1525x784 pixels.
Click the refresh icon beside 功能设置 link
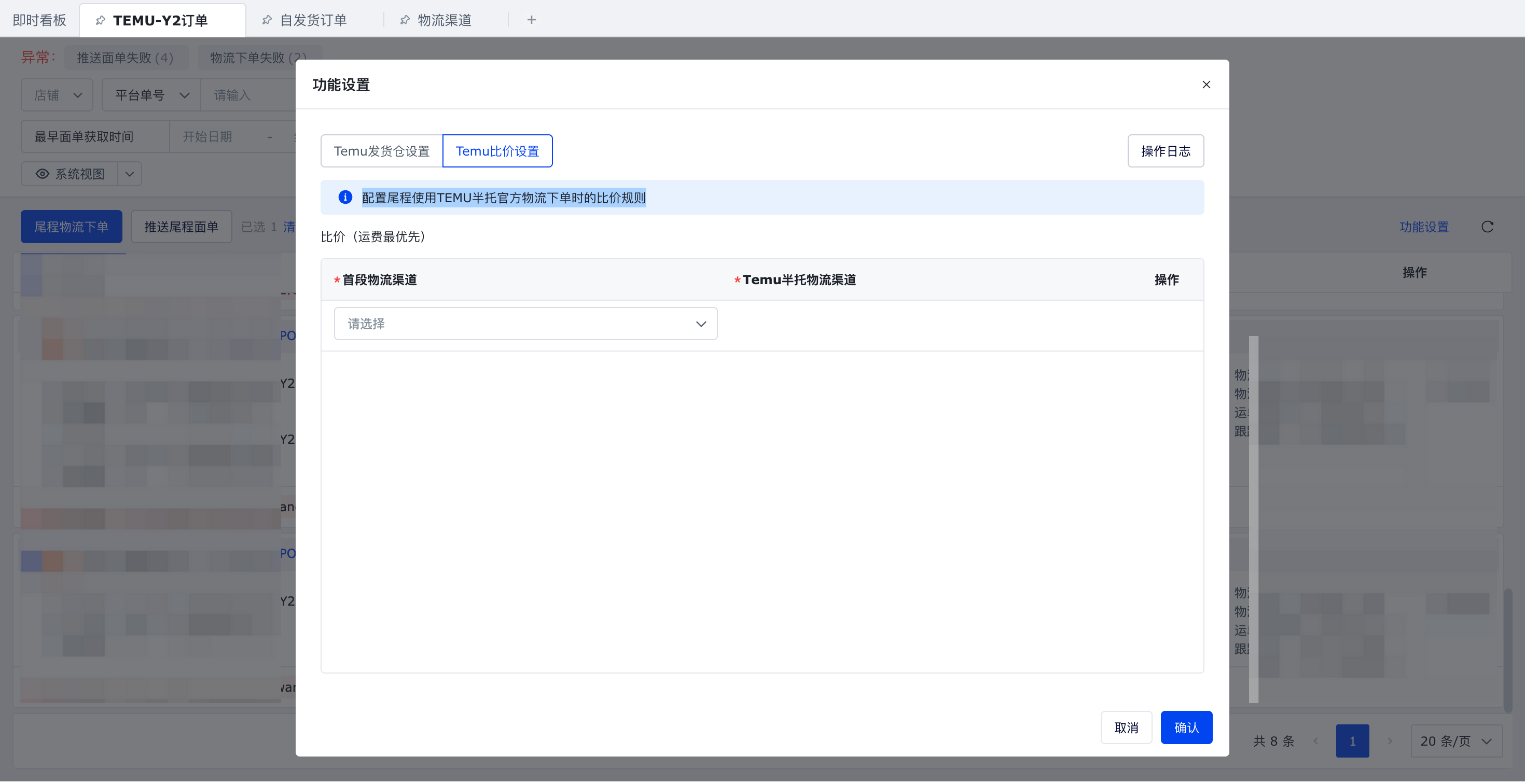coord(1487,227)
